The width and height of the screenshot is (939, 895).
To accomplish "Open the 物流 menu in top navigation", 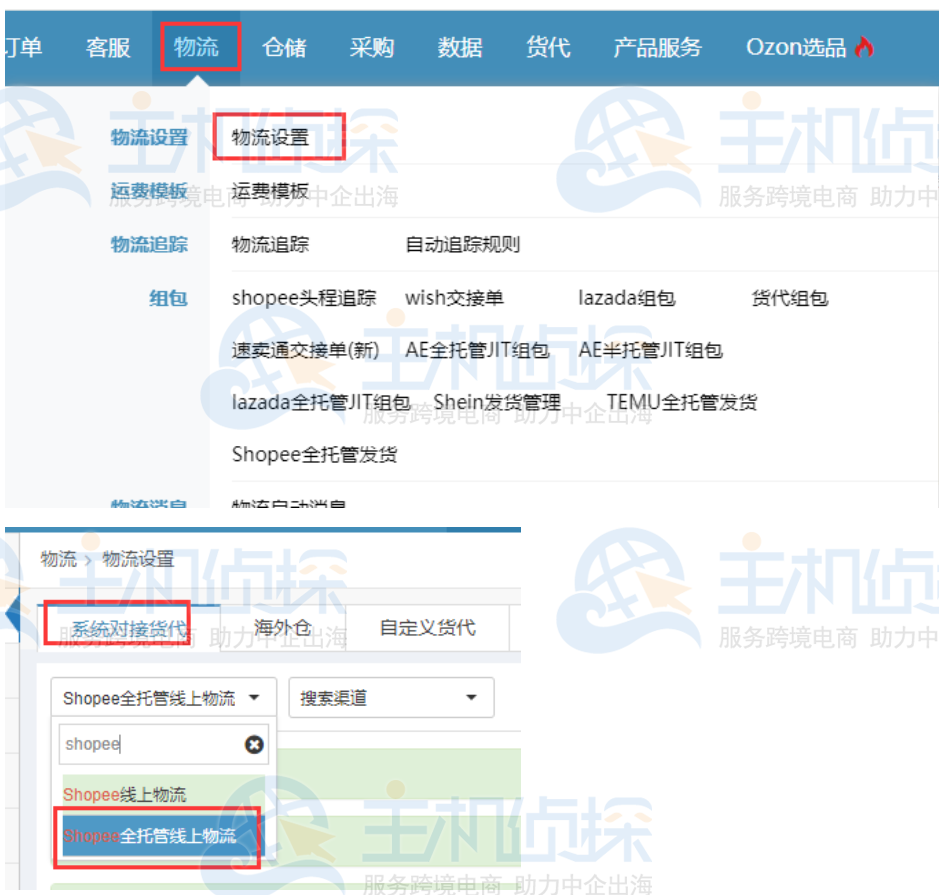I will coord(196,47).
